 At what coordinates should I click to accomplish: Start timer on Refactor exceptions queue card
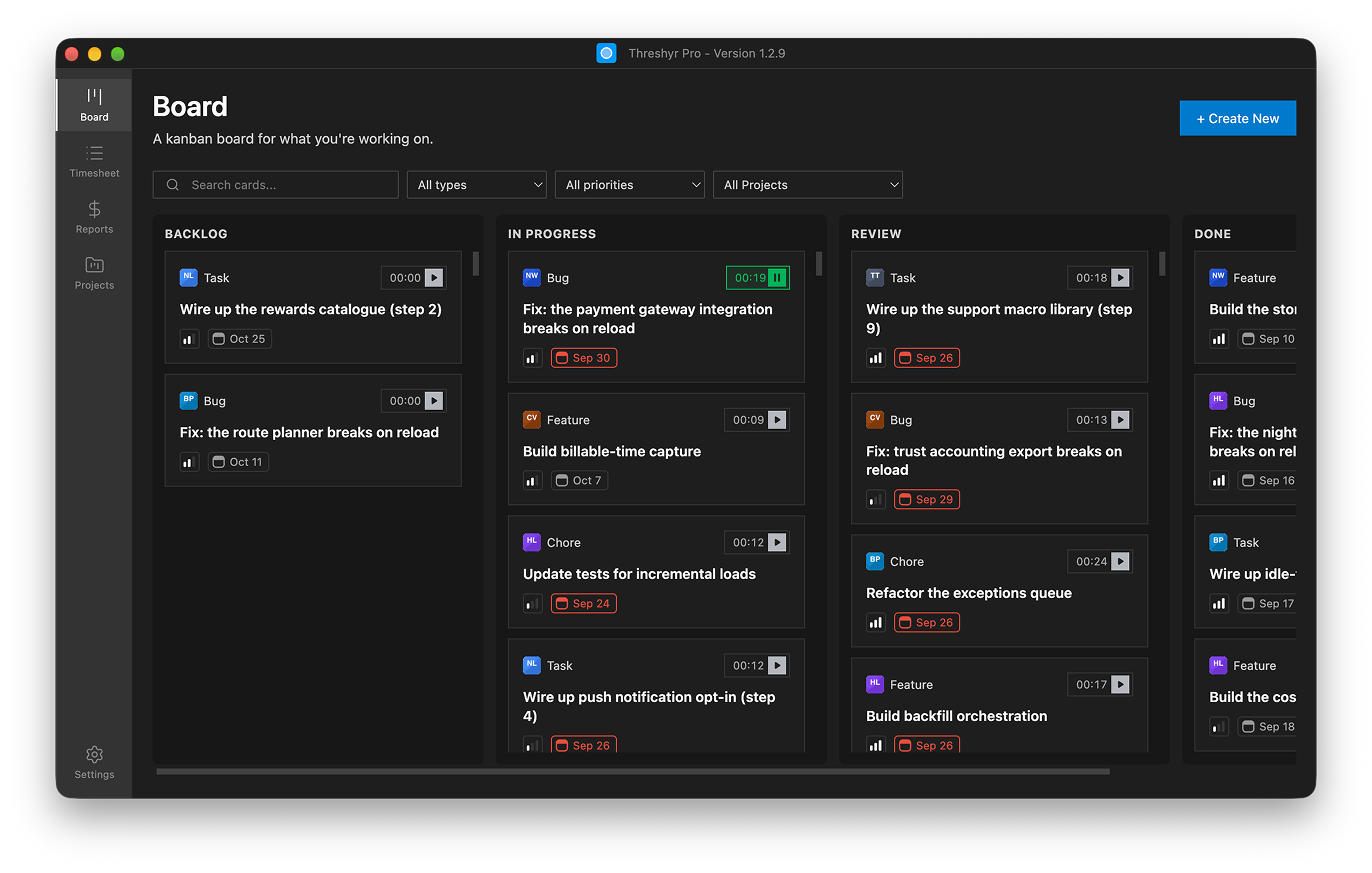point(1120,562)
